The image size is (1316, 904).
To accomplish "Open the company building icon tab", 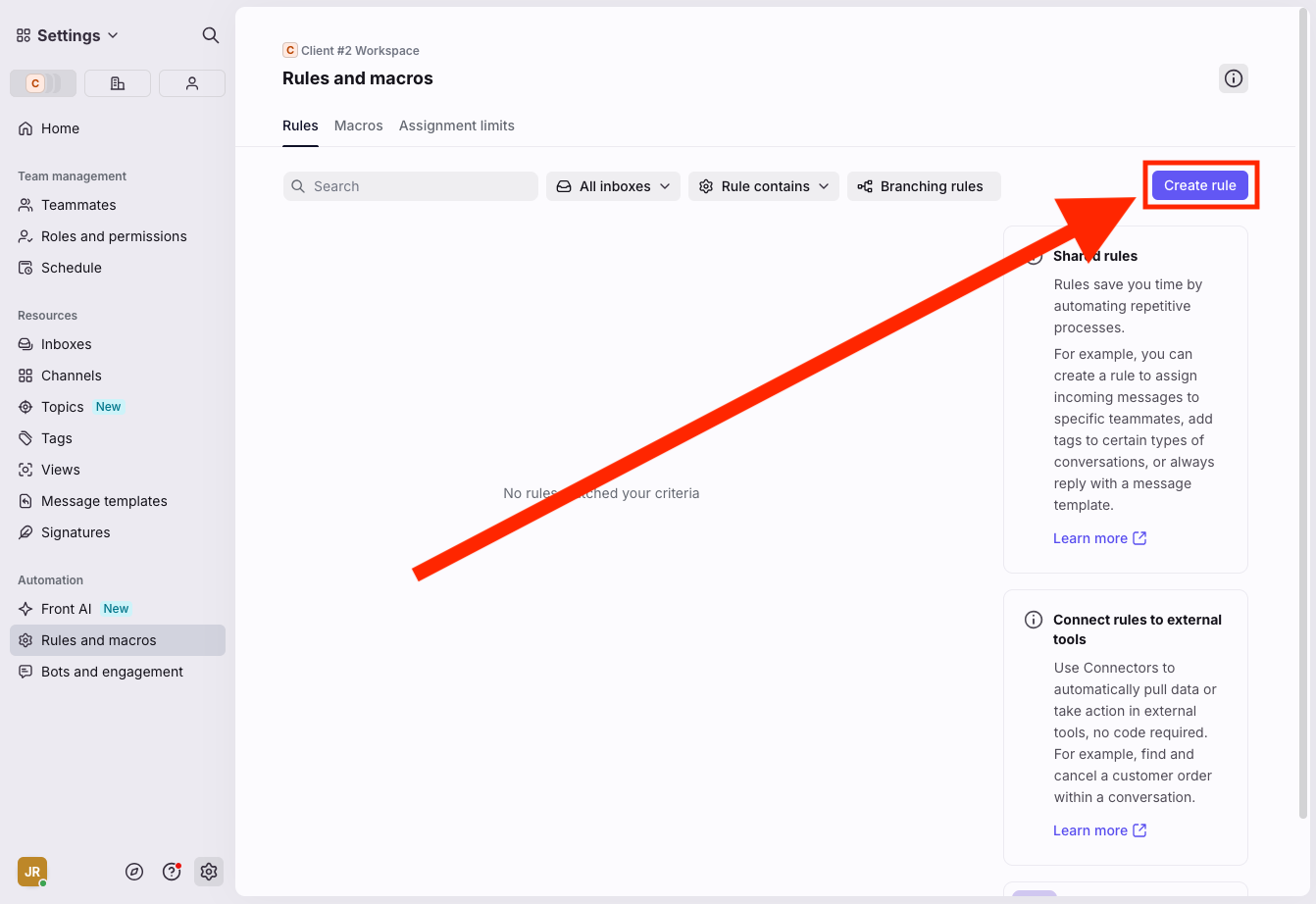I will click(118, 83).
